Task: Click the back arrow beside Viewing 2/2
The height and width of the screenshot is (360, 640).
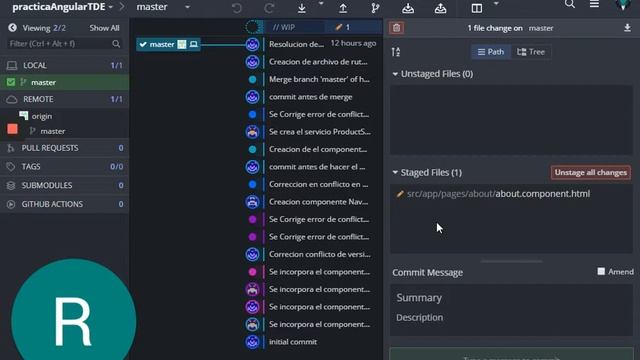Action: click(12, 28)
